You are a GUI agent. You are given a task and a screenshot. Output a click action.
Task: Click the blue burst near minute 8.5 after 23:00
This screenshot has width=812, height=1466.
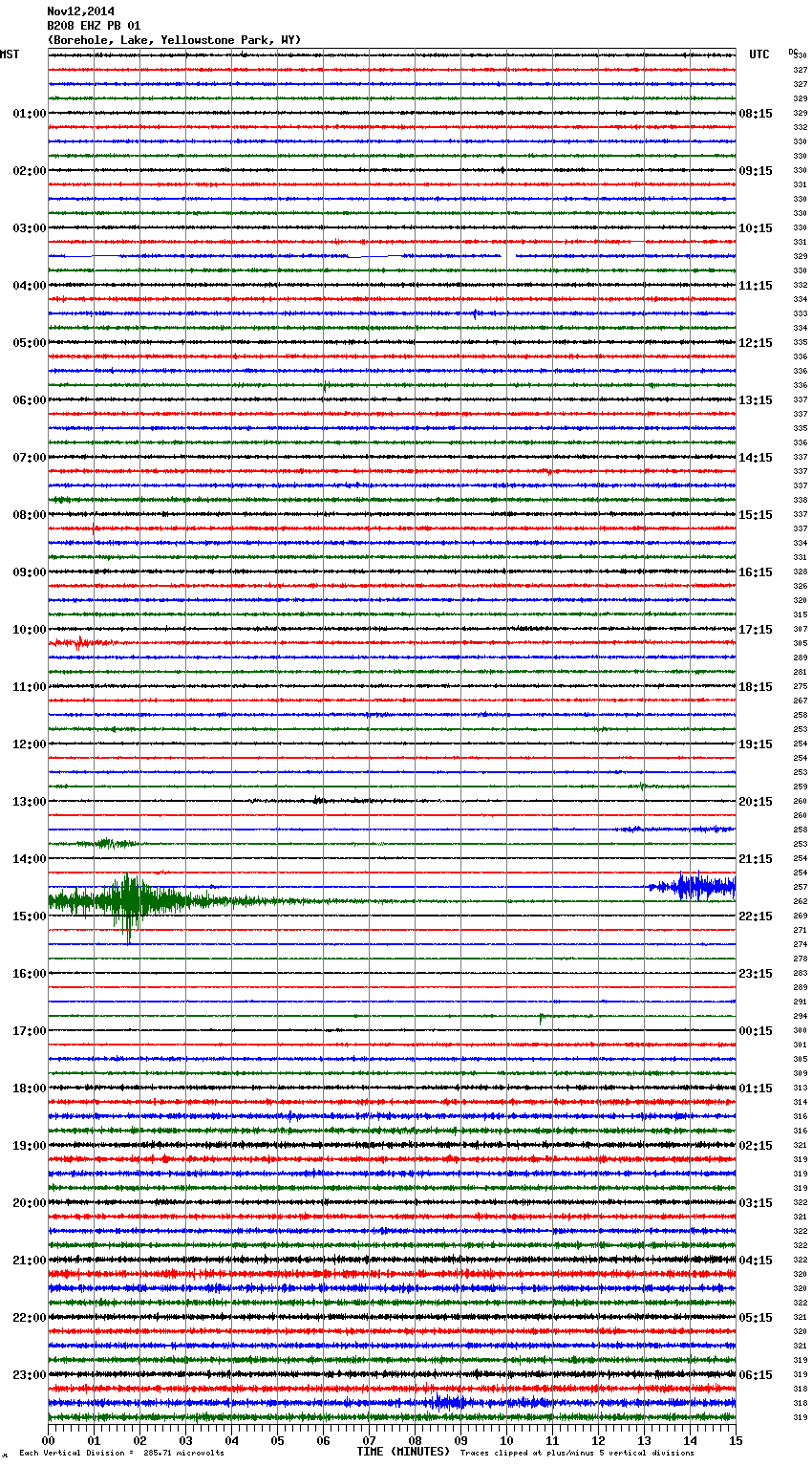[447, 1403]
